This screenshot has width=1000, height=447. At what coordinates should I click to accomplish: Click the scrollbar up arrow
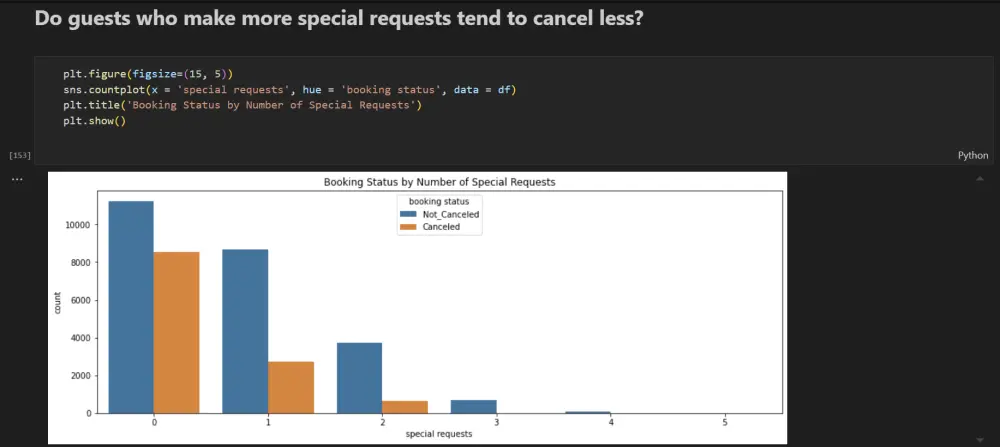[980, 179]
